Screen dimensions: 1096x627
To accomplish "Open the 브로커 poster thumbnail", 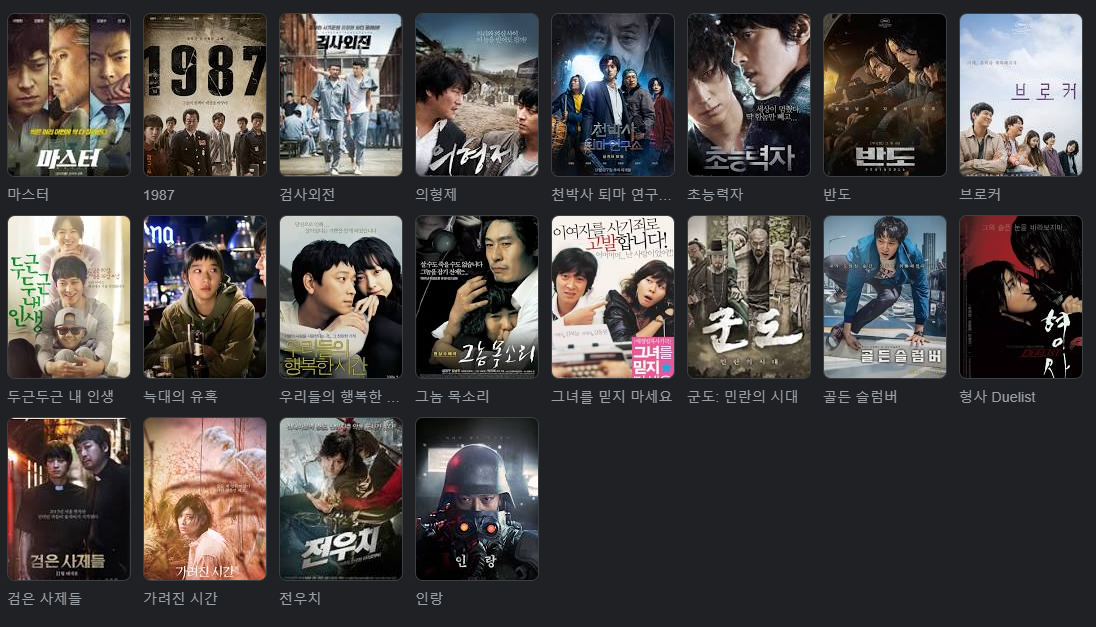I will pyautogui.click(x=1021, y=95).
